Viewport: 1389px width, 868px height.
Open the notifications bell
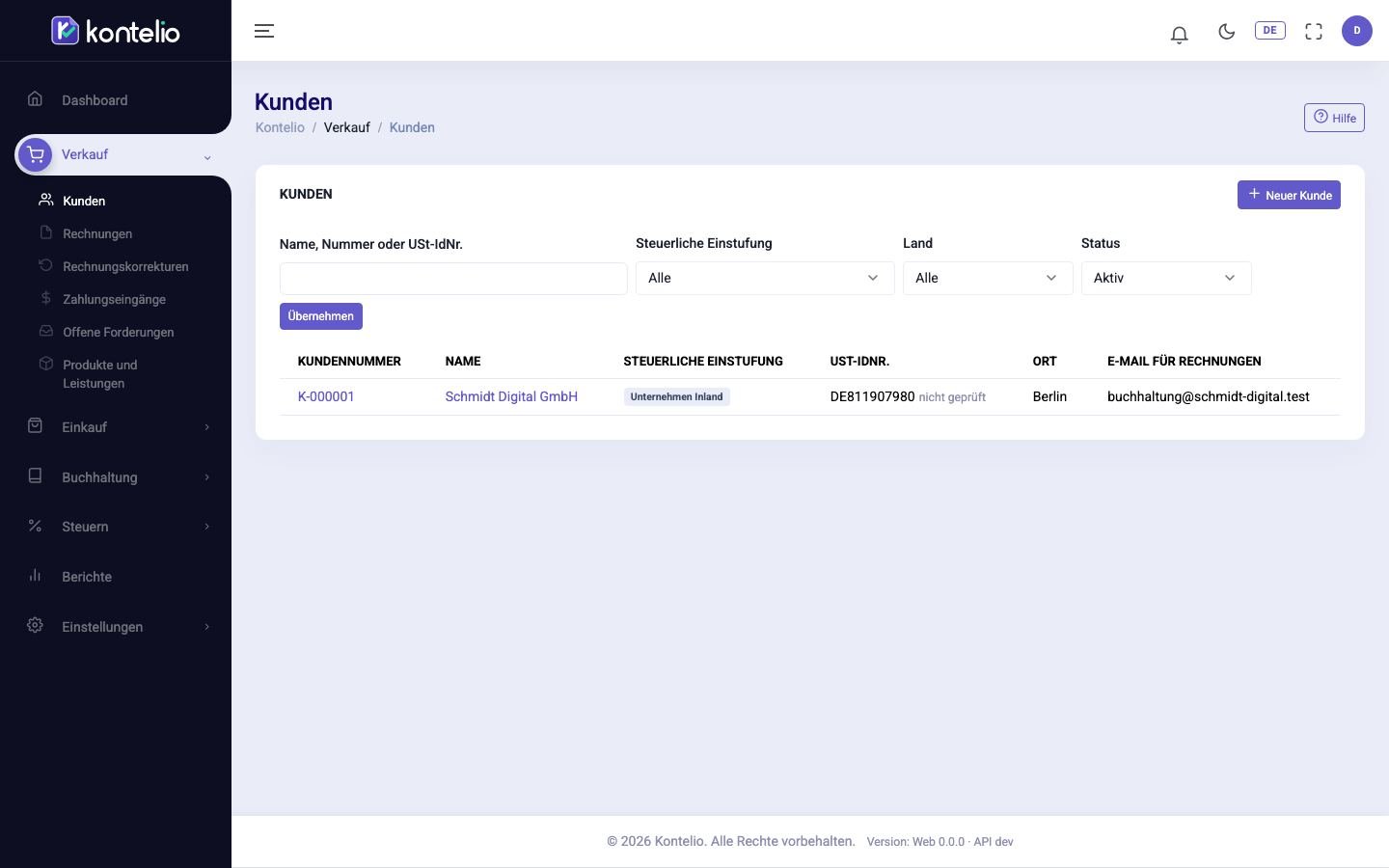point(1179,35)
